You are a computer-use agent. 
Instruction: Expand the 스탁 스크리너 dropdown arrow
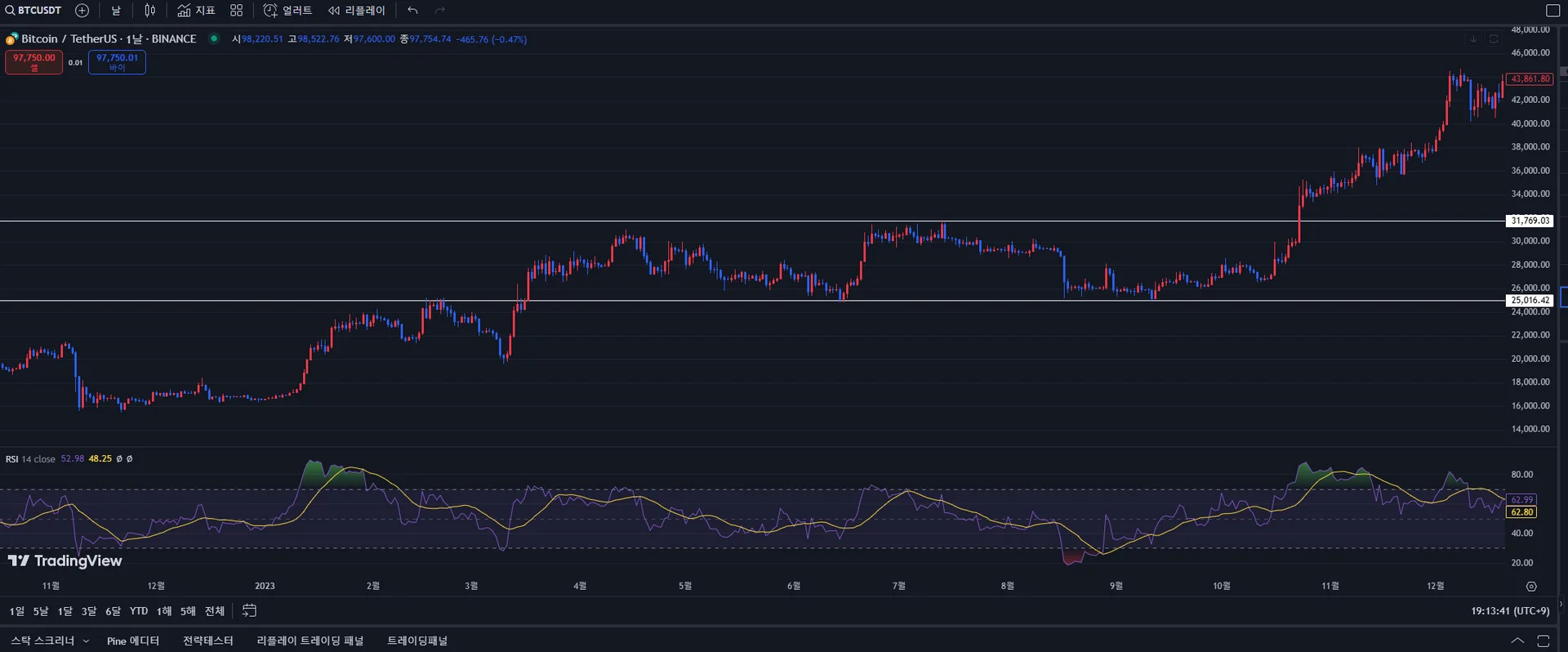click(86, 641)
